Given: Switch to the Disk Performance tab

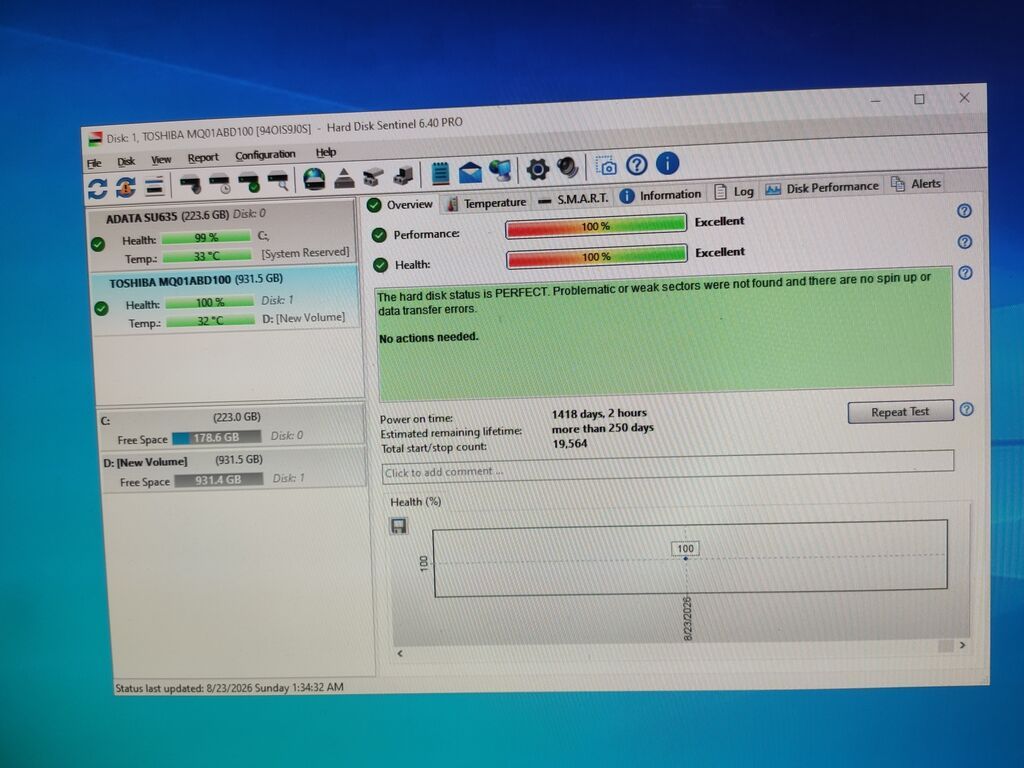Looking at the screenshot, I should point(822,188).
